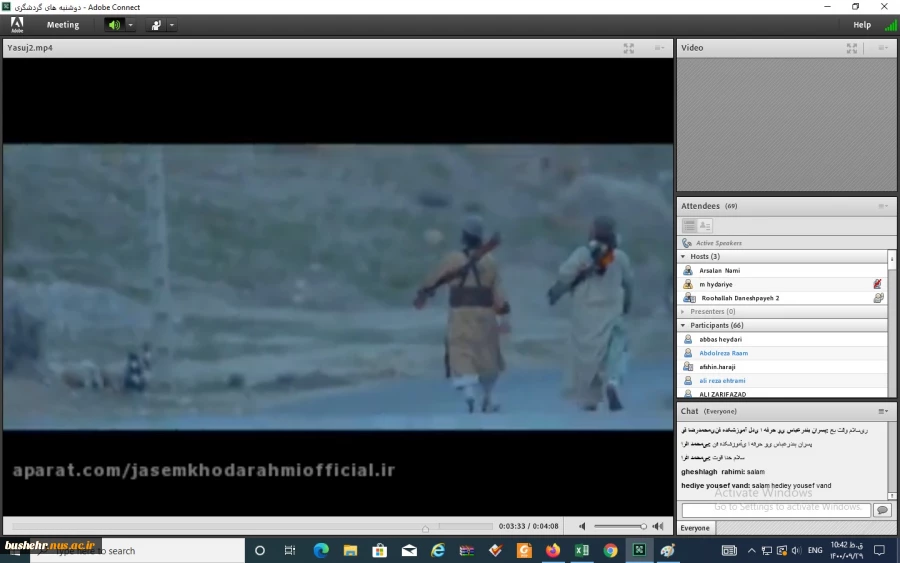Click the raise hand status icon

pos(156,25)
